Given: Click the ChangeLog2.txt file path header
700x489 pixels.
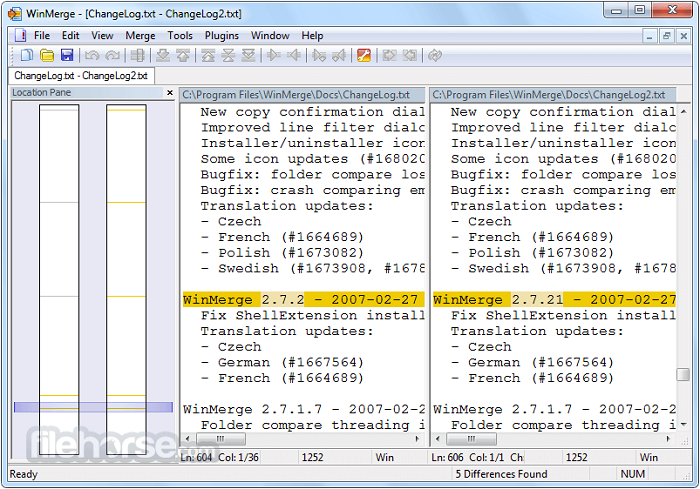Looking at the screenshot, I should pyautogui.click(x=554, y=94).
